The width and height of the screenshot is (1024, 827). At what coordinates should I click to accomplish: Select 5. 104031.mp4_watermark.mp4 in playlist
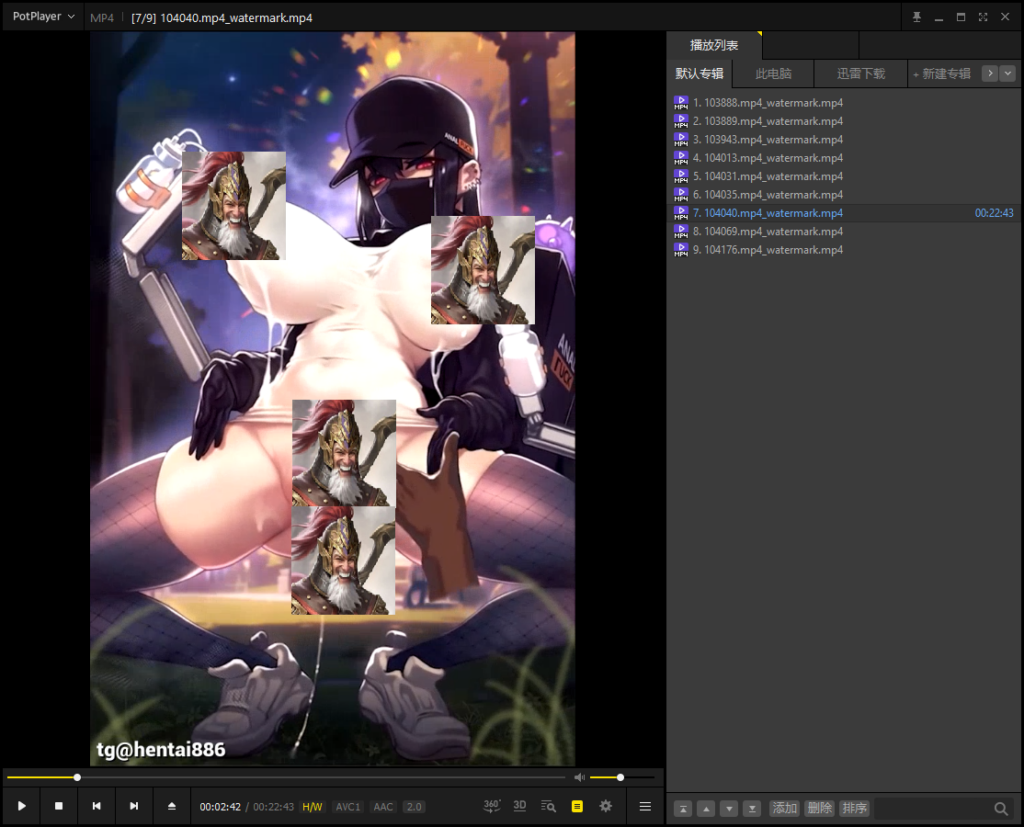[844, 176]
